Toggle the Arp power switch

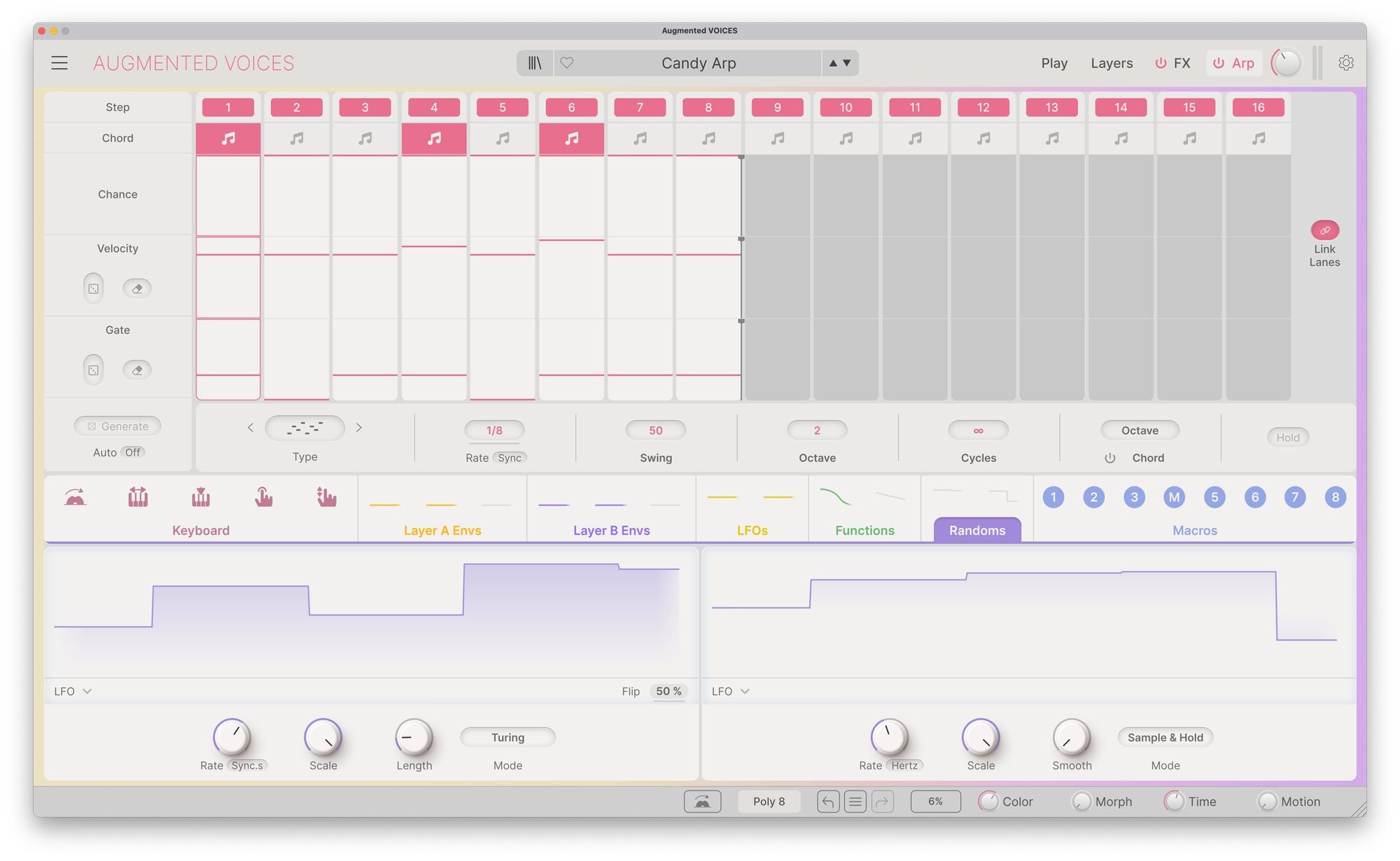click(1219, 63)
